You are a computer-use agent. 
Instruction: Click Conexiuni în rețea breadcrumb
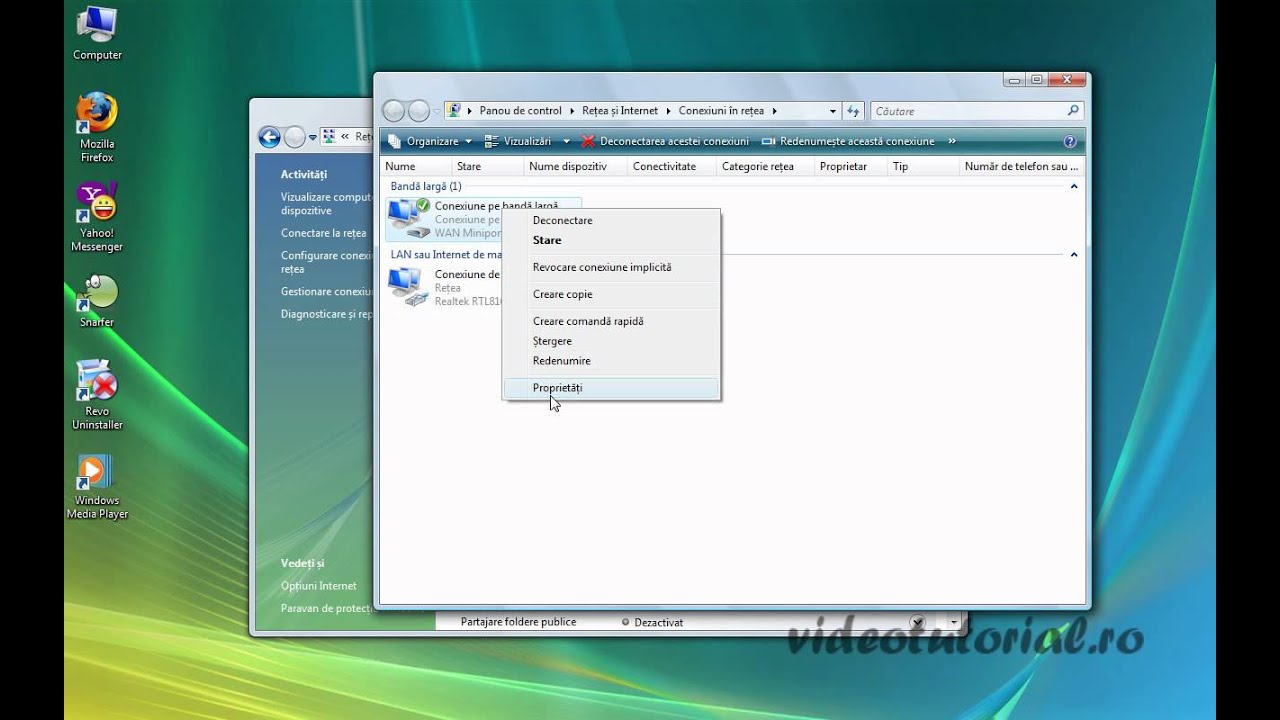(x=722, y=111)
